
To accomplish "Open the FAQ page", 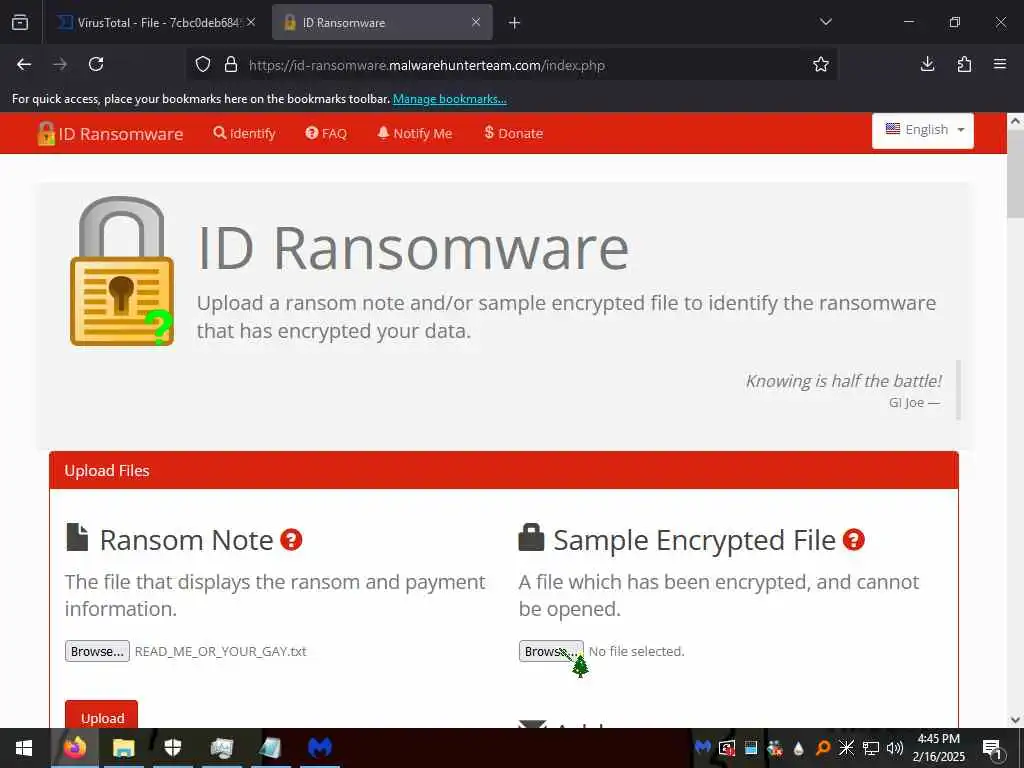I will [326, 133].
